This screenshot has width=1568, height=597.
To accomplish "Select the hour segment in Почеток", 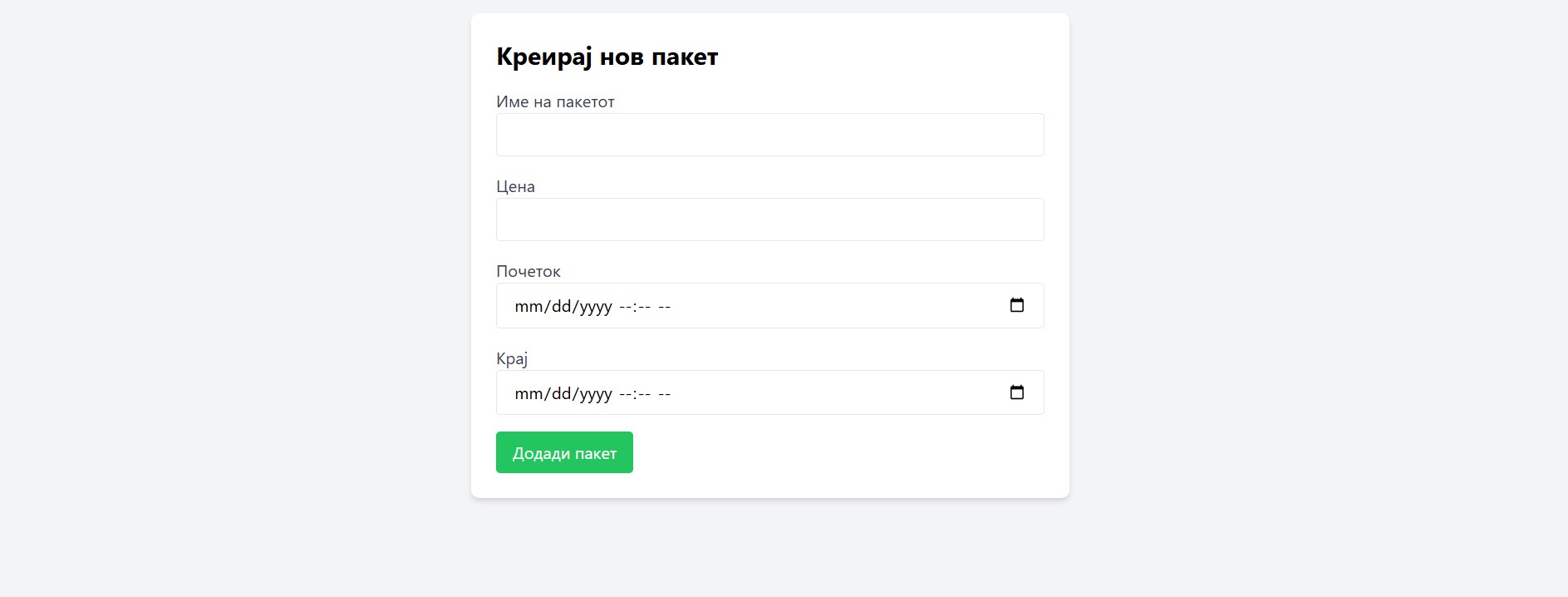I will [626, 306].
